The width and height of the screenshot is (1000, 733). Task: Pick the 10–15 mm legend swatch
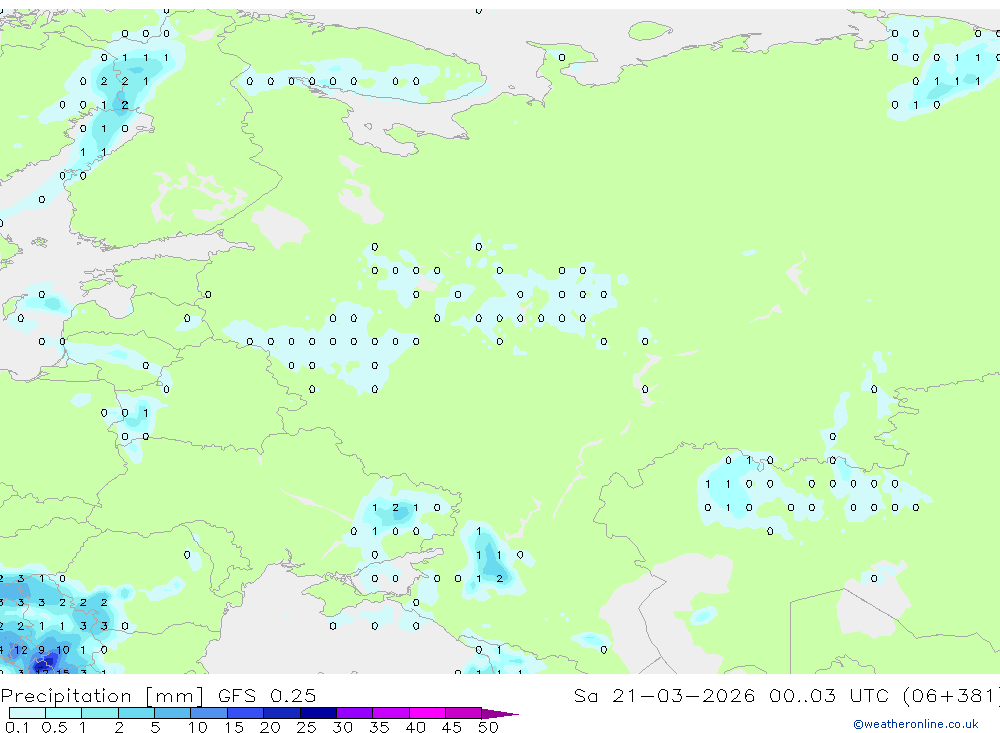pos(209,713)
